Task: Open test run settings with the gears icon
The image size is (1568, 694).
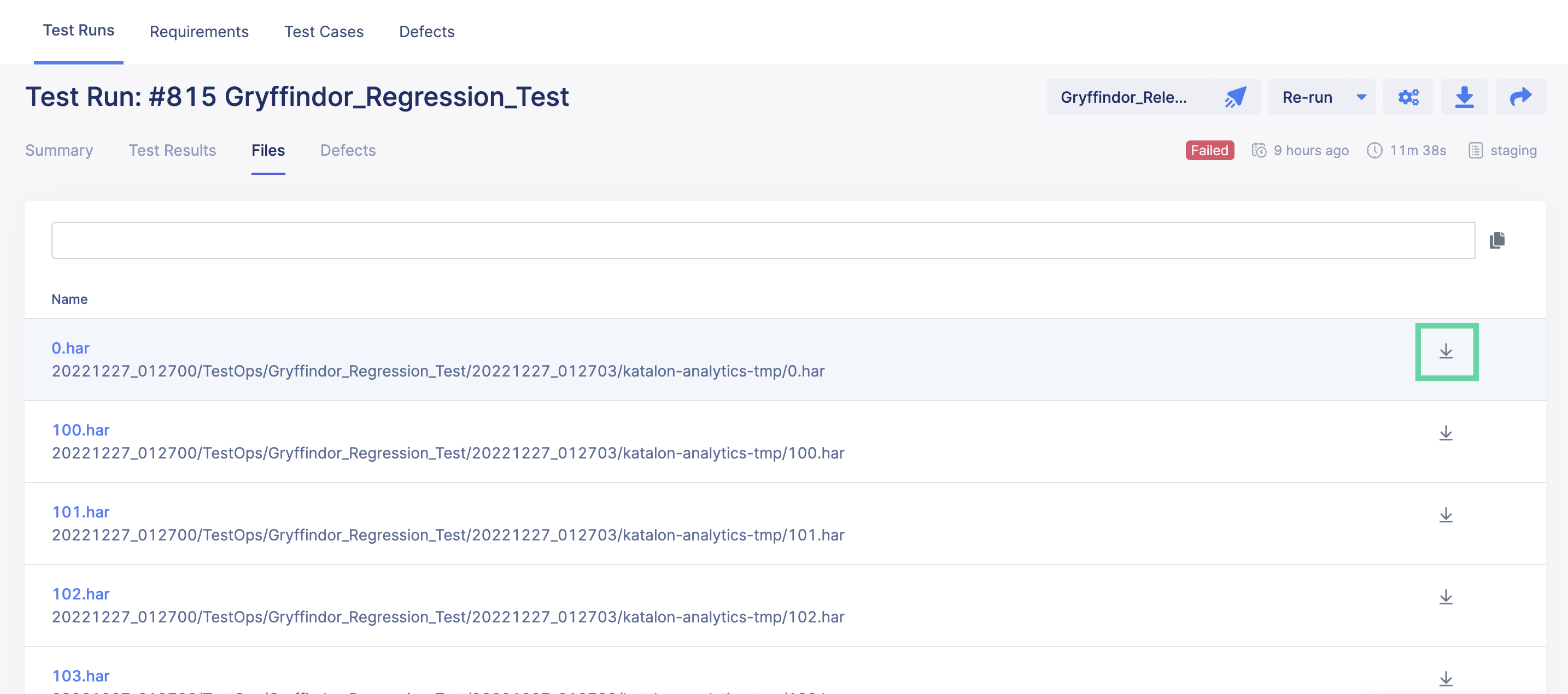Action: (x=1409, y=96)
